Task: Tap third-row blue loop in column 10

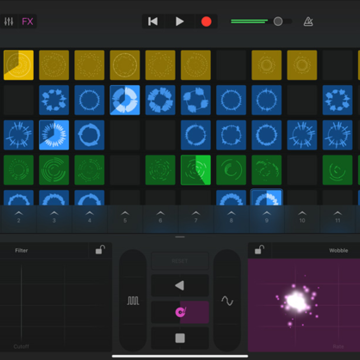Action: (302, 135)
